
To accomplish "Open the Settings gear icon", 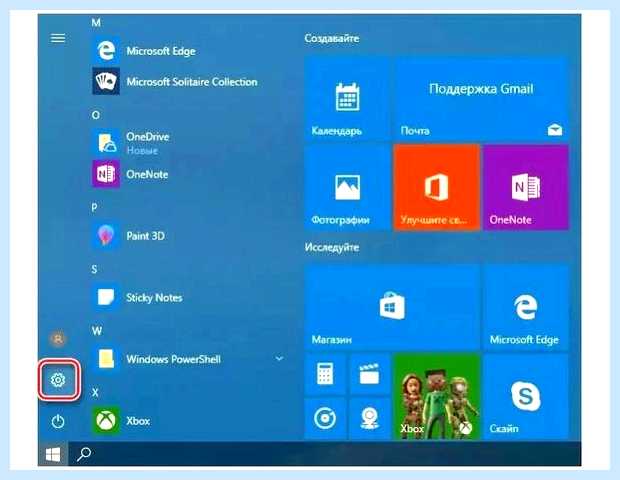I will [58, 380].
